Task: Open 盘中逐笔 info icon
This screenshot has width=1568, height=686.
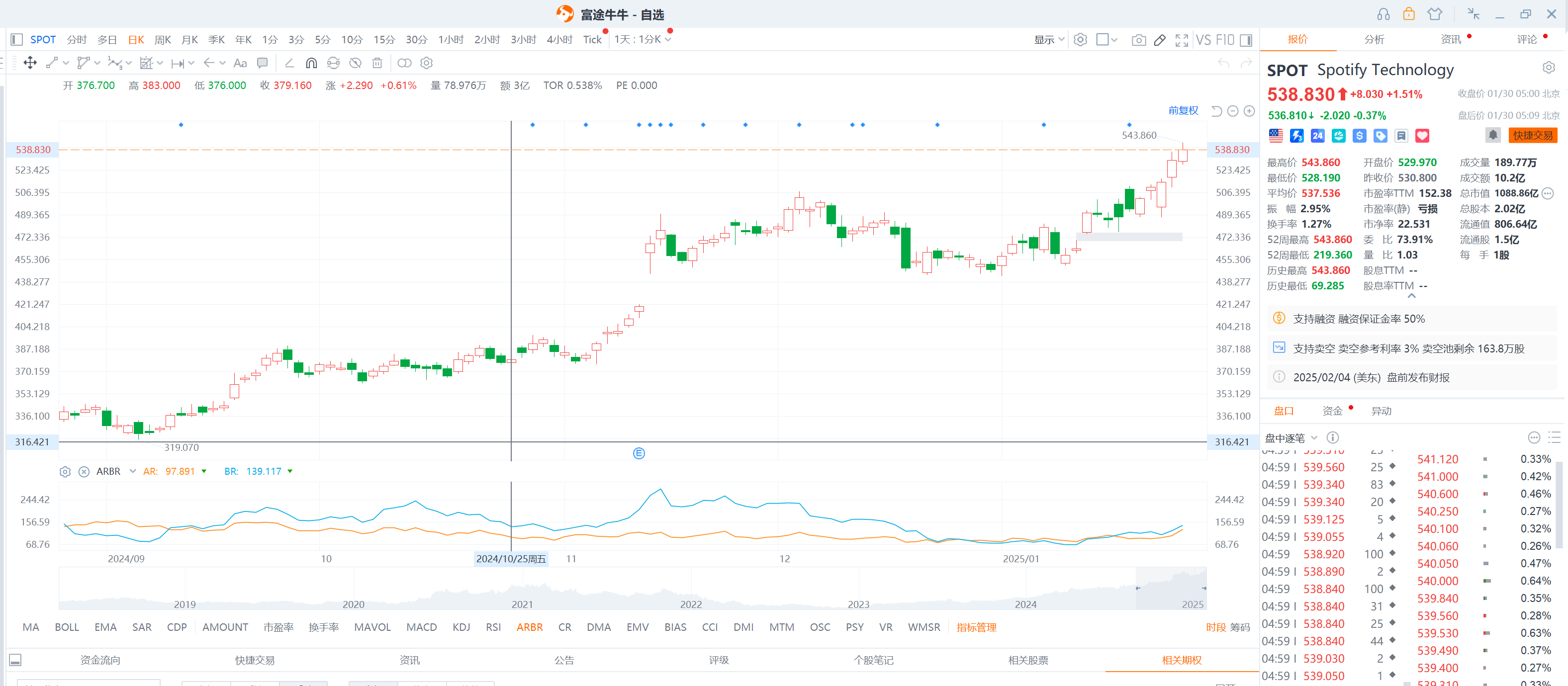Action: click(1332, 437)
